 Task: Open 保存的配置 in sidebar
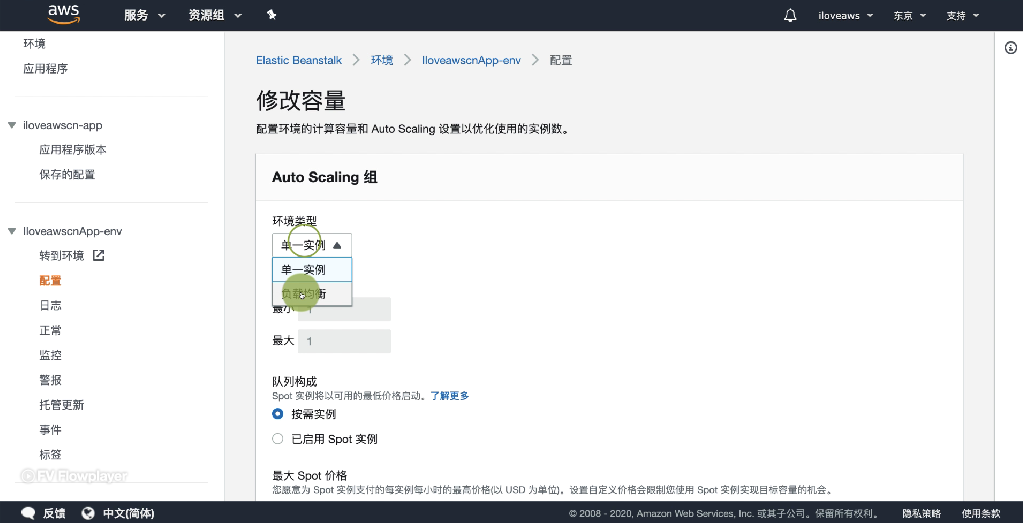[67, 175]
